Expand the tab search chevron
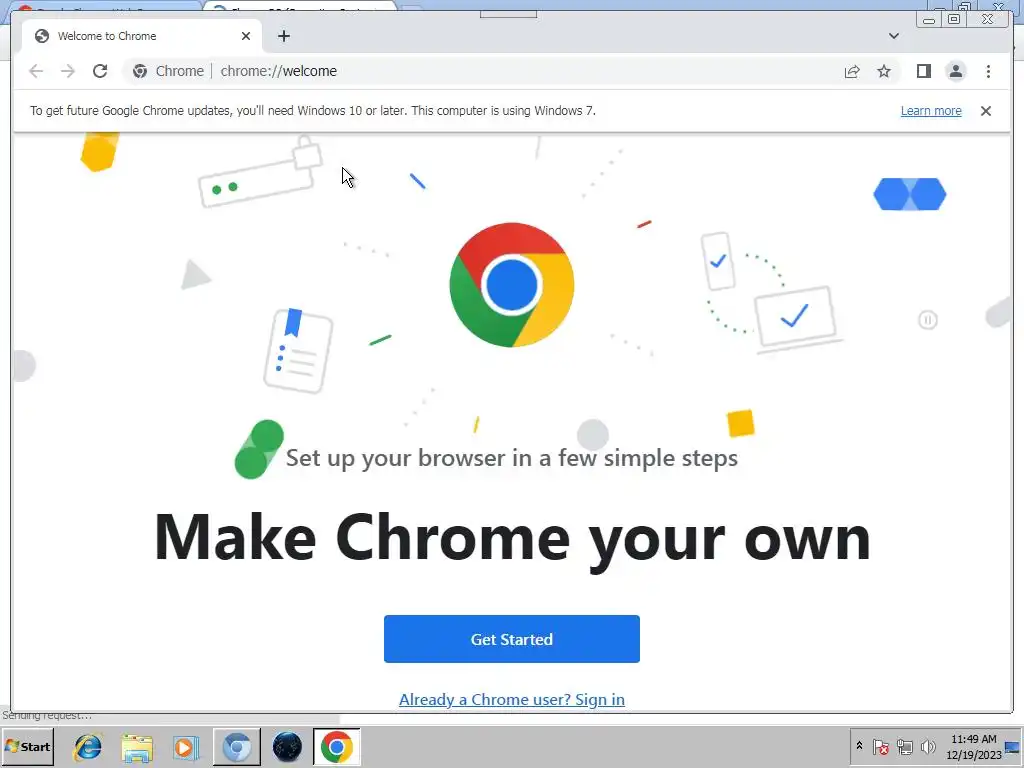Viewport: 1024px width, 768px height. pos(893,36)
